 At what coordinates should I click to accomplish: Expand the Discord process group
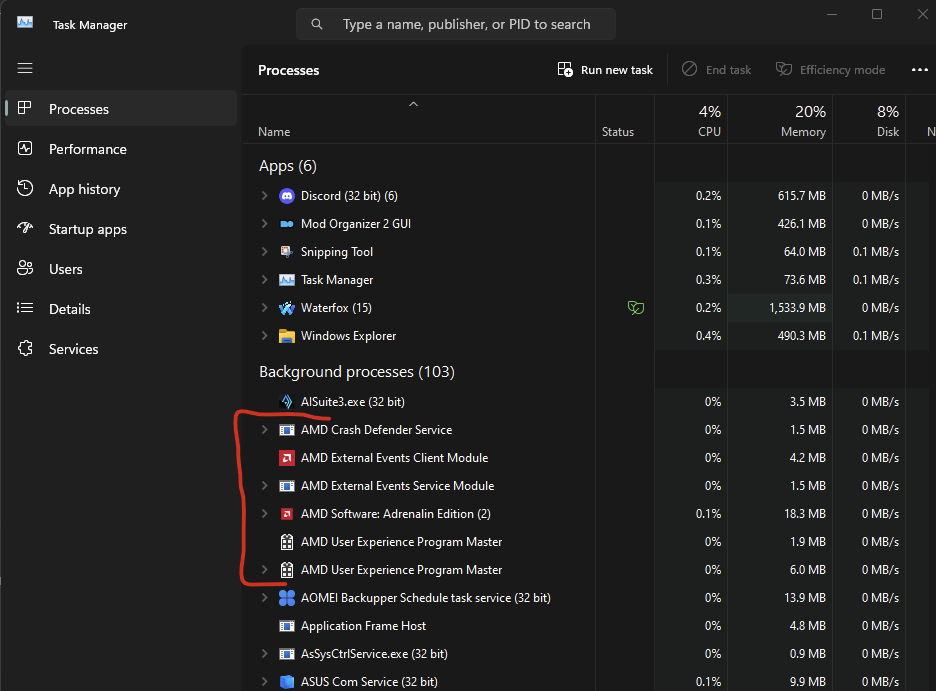(x=264, y=196)
